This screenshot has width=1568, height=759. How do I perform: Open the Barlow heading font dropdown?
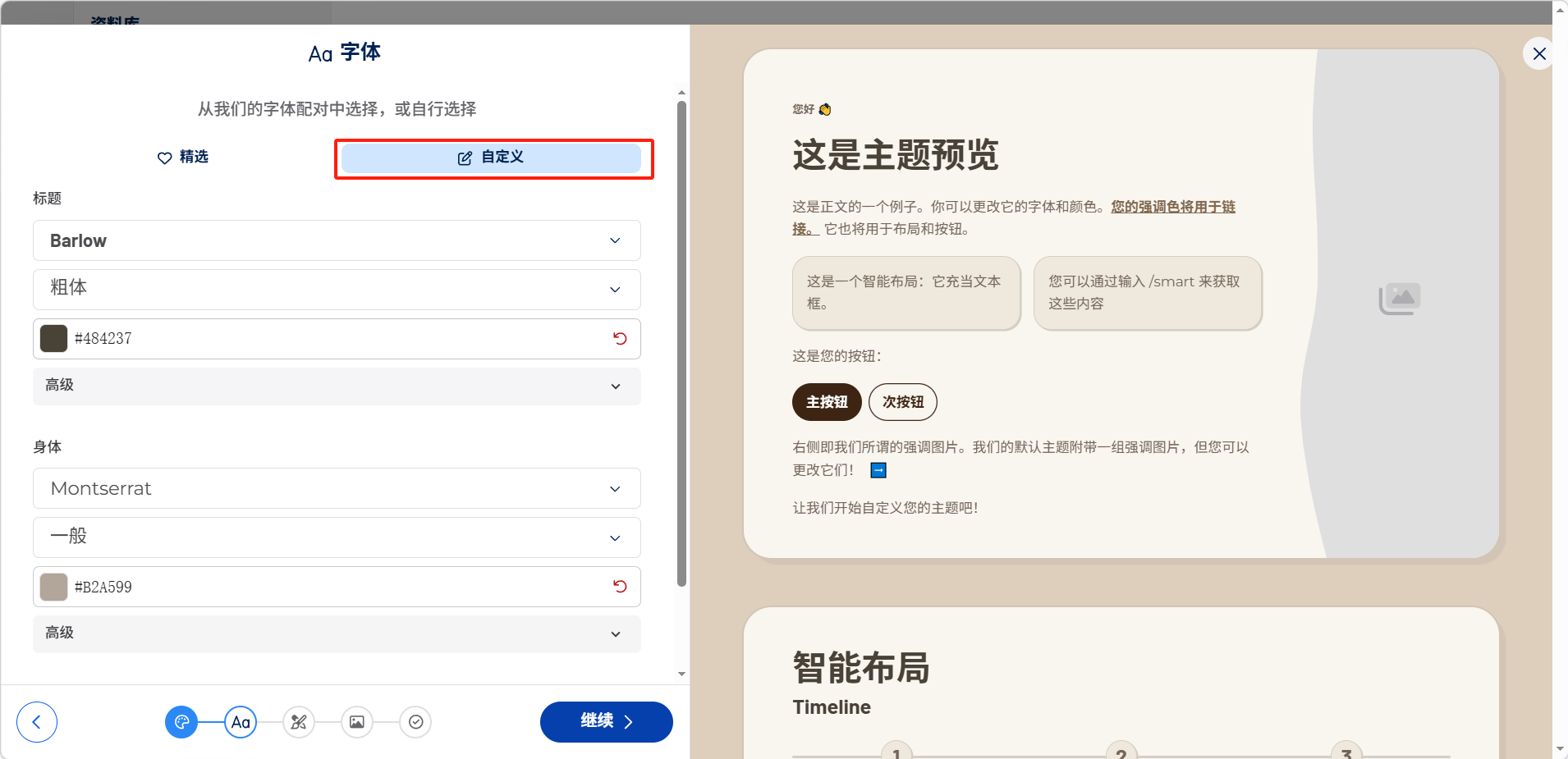coord(337,240)
